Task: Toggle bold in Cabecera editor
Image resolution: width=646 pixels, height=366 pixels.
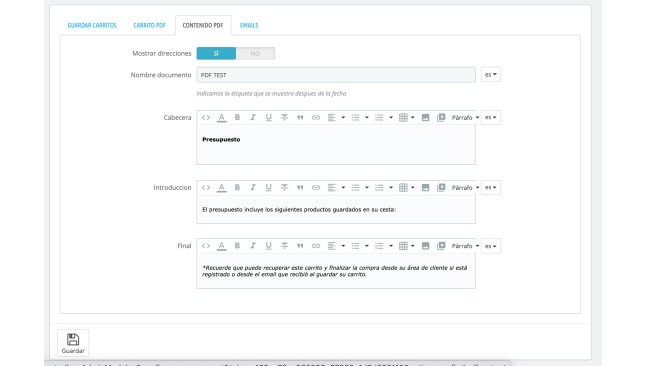Action: pyautogui.click(x=237, y=117)
